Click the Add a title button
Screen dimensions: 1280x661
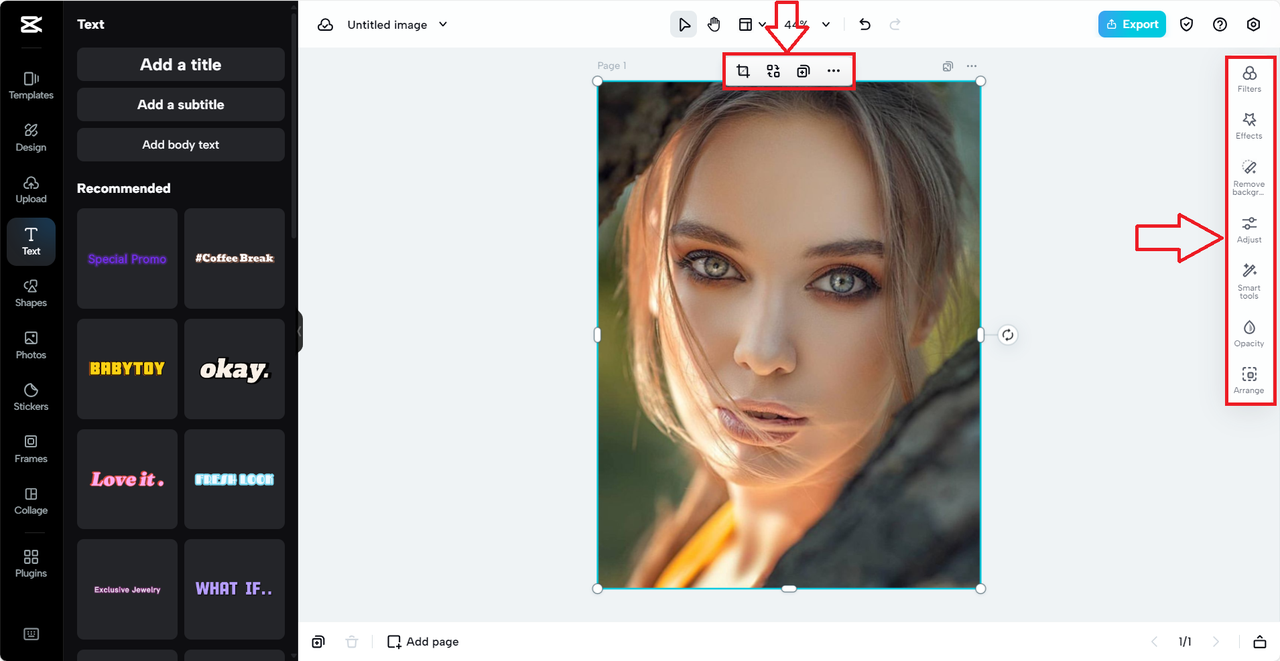[x=181, y=64]
